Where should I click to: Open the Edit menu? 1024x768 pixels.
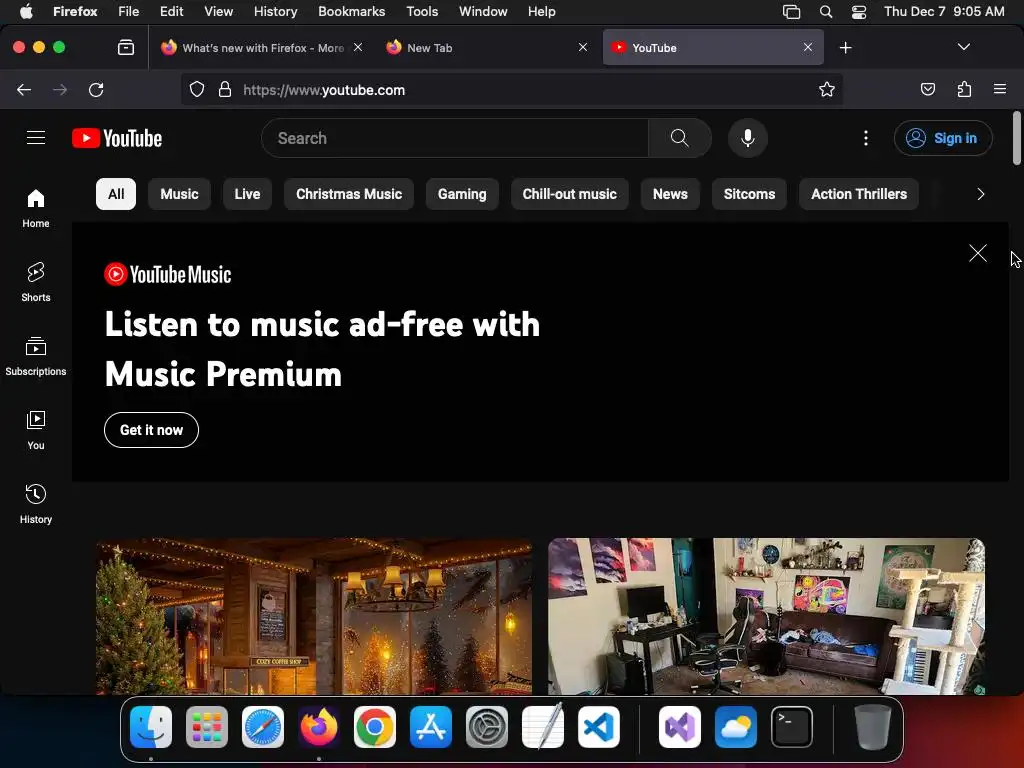(171, 11)
